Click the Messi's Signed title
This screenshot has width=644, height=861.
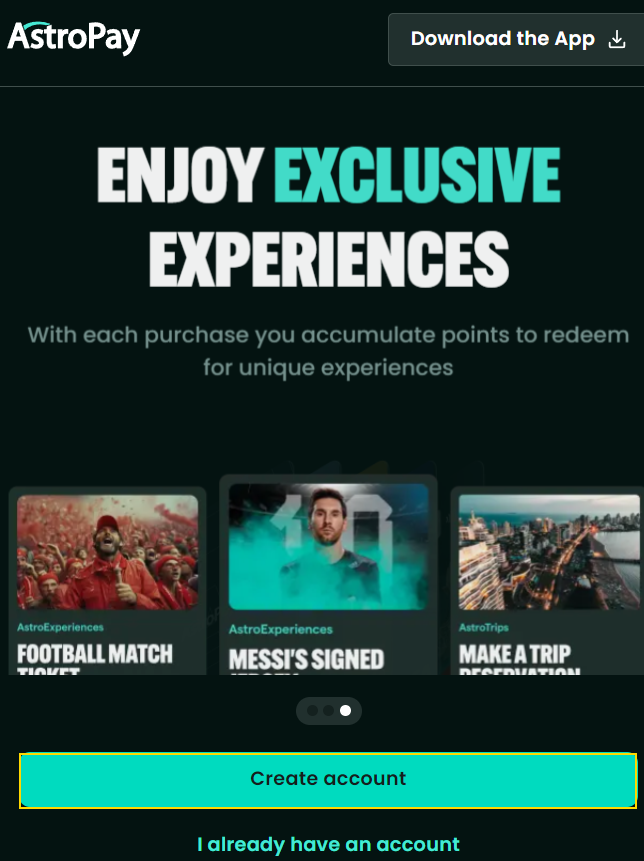point(306,661)
